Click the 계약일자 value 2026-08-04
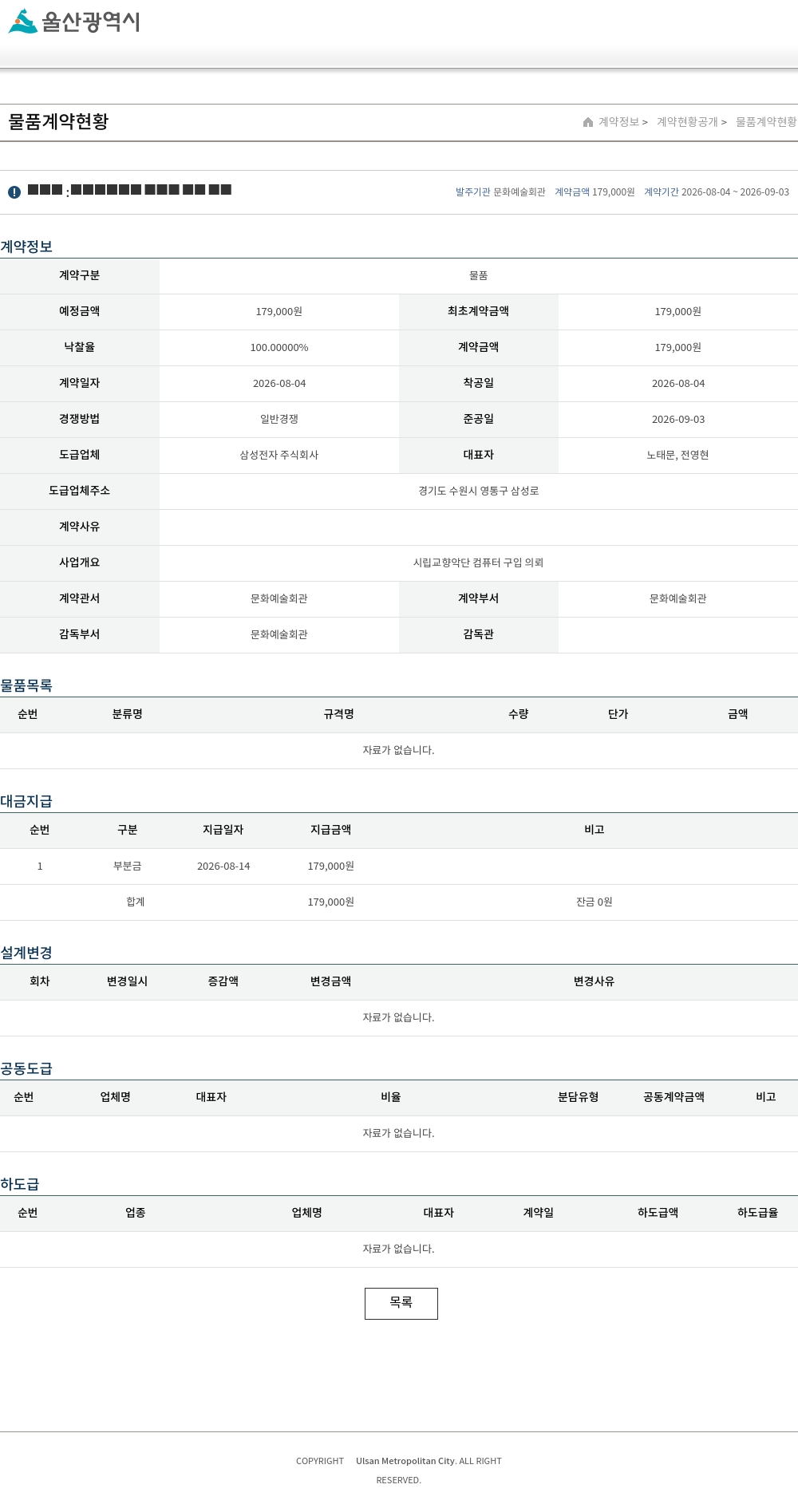The width and height of the screenshot is (798, 1512). tap(279, 384)
